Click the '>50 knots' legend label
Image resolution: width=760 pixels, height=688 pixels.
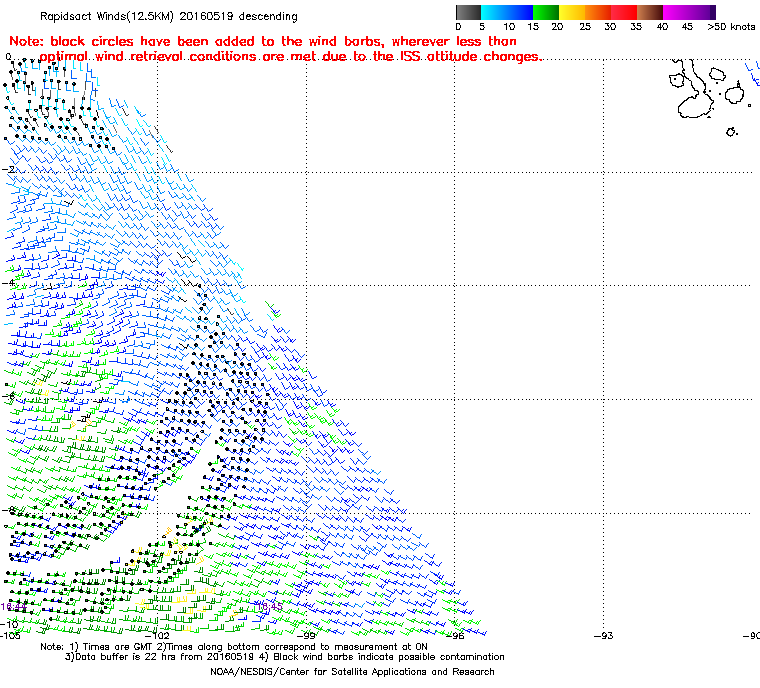pyautogui.click(x=731, y=27)
